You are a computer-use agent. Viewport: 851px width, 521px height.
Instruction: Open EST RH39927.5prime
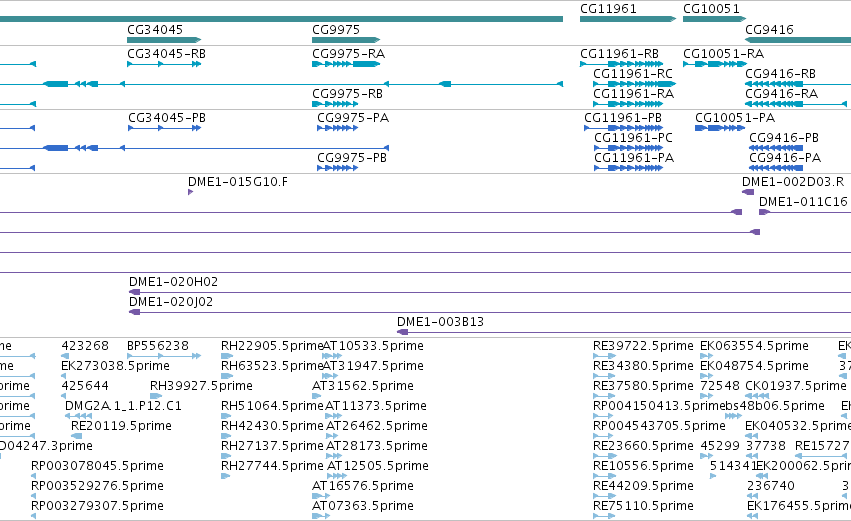tap(201, 386)
